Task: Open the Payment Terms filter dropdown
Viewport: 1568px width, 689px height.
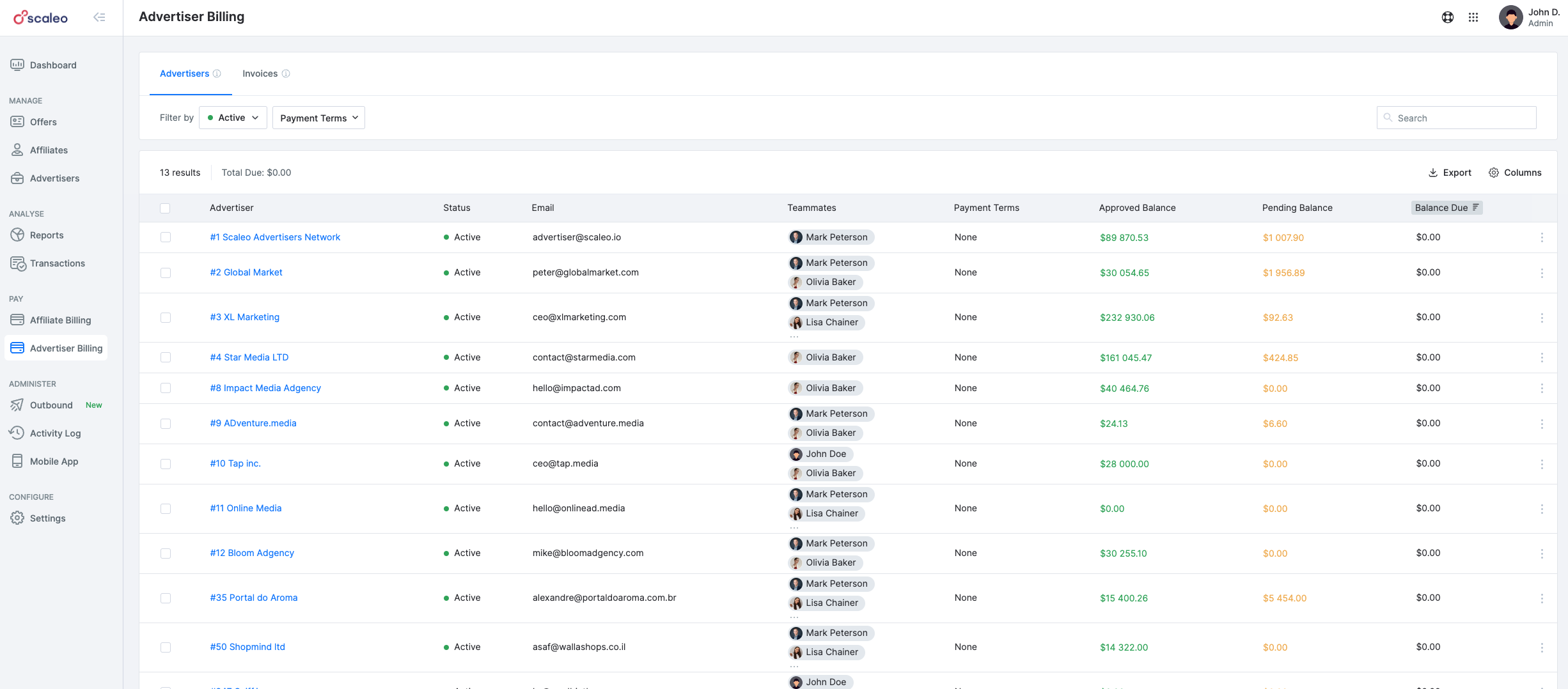Action: tap(318, 118)
